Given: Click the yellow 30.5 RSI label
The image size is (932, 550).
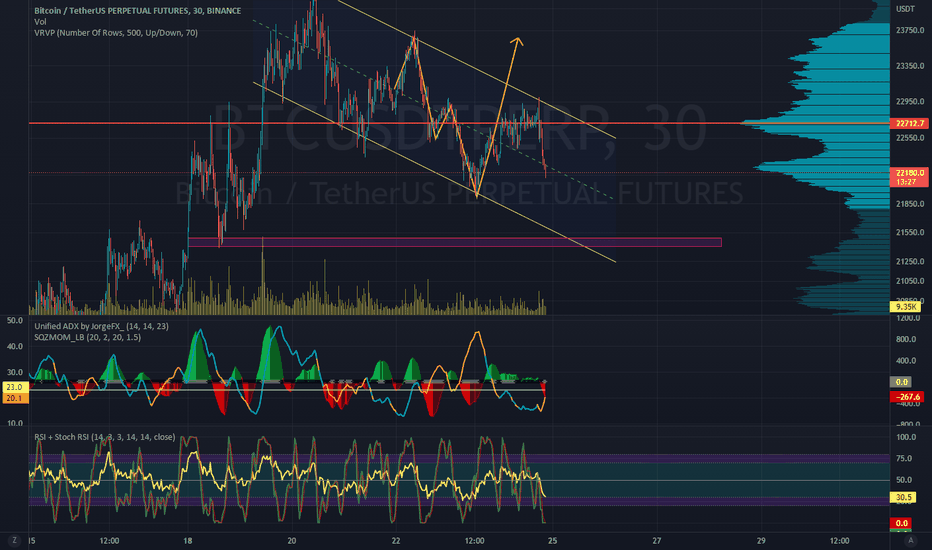Looking at the screenshot, I should (x=903, y=497).
